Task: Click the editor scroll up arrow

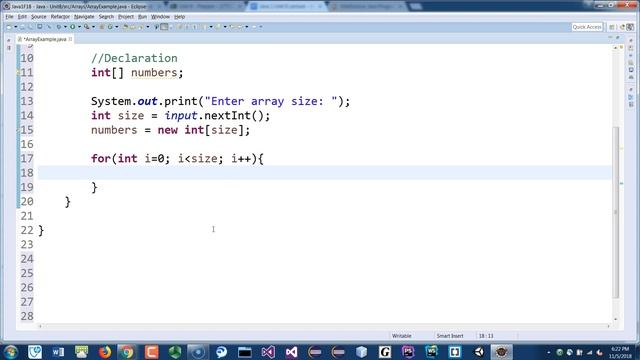Action: 616,48
